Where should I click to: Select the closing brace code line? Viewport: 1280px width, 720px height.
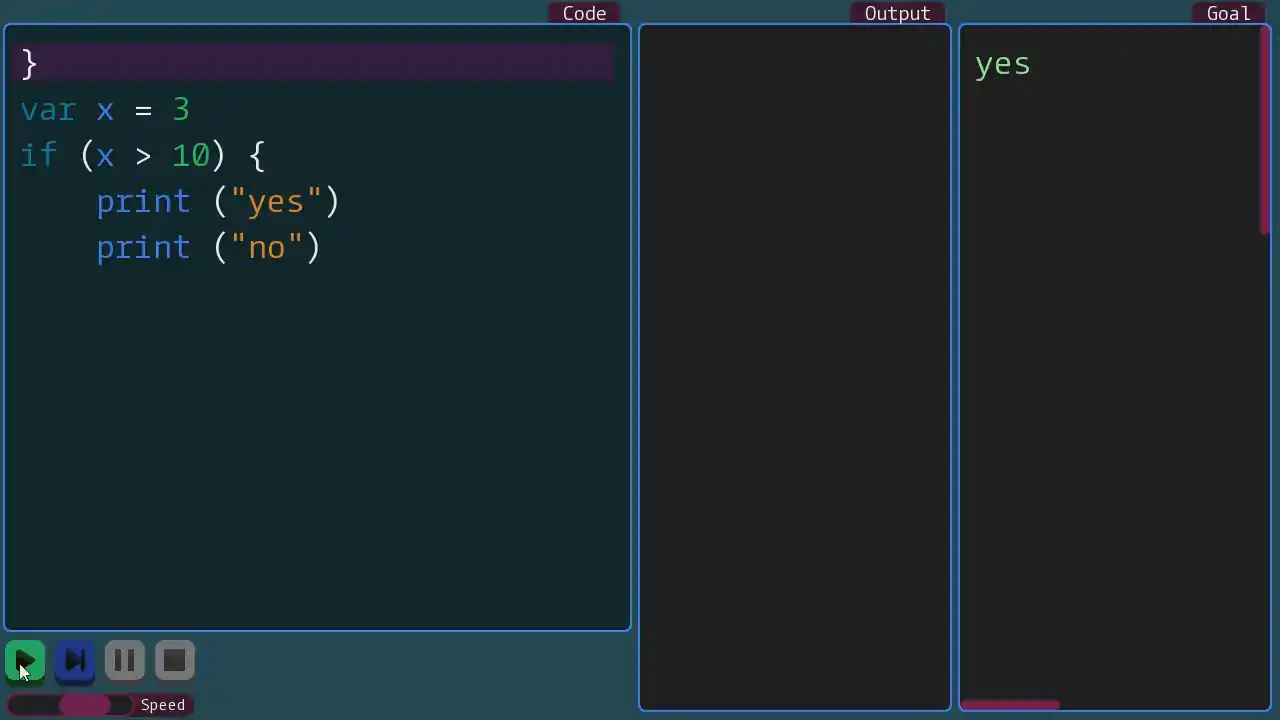[317, 63]
